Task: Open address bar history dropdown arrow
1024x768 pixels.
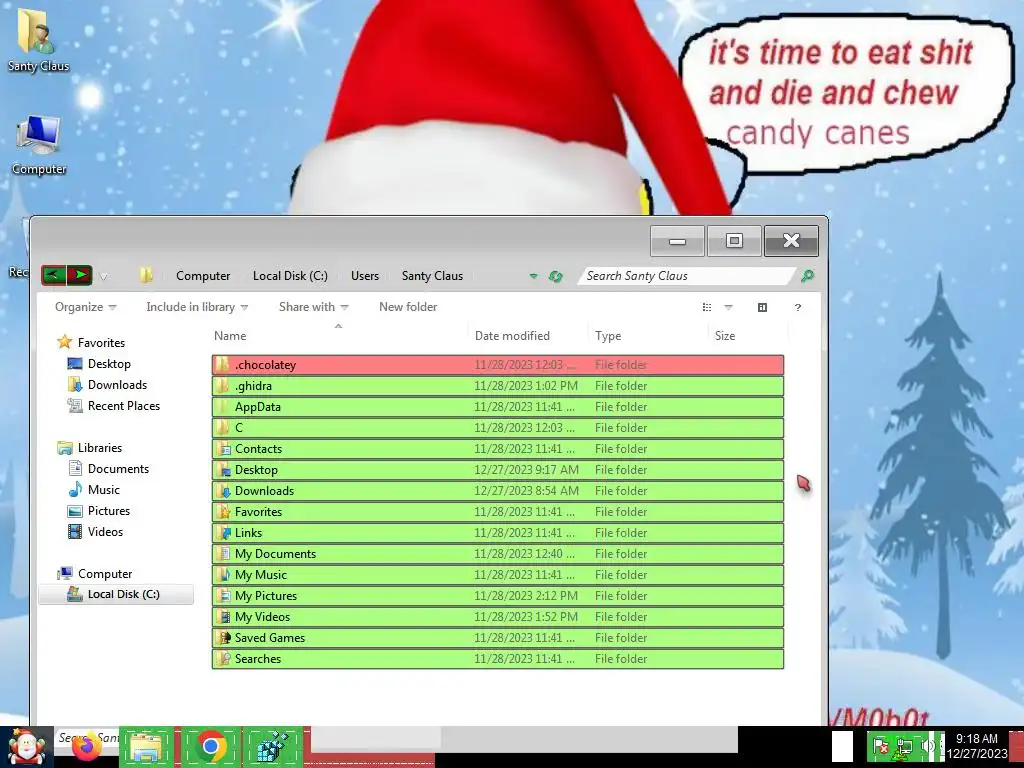Action: (x=534, y=276)
